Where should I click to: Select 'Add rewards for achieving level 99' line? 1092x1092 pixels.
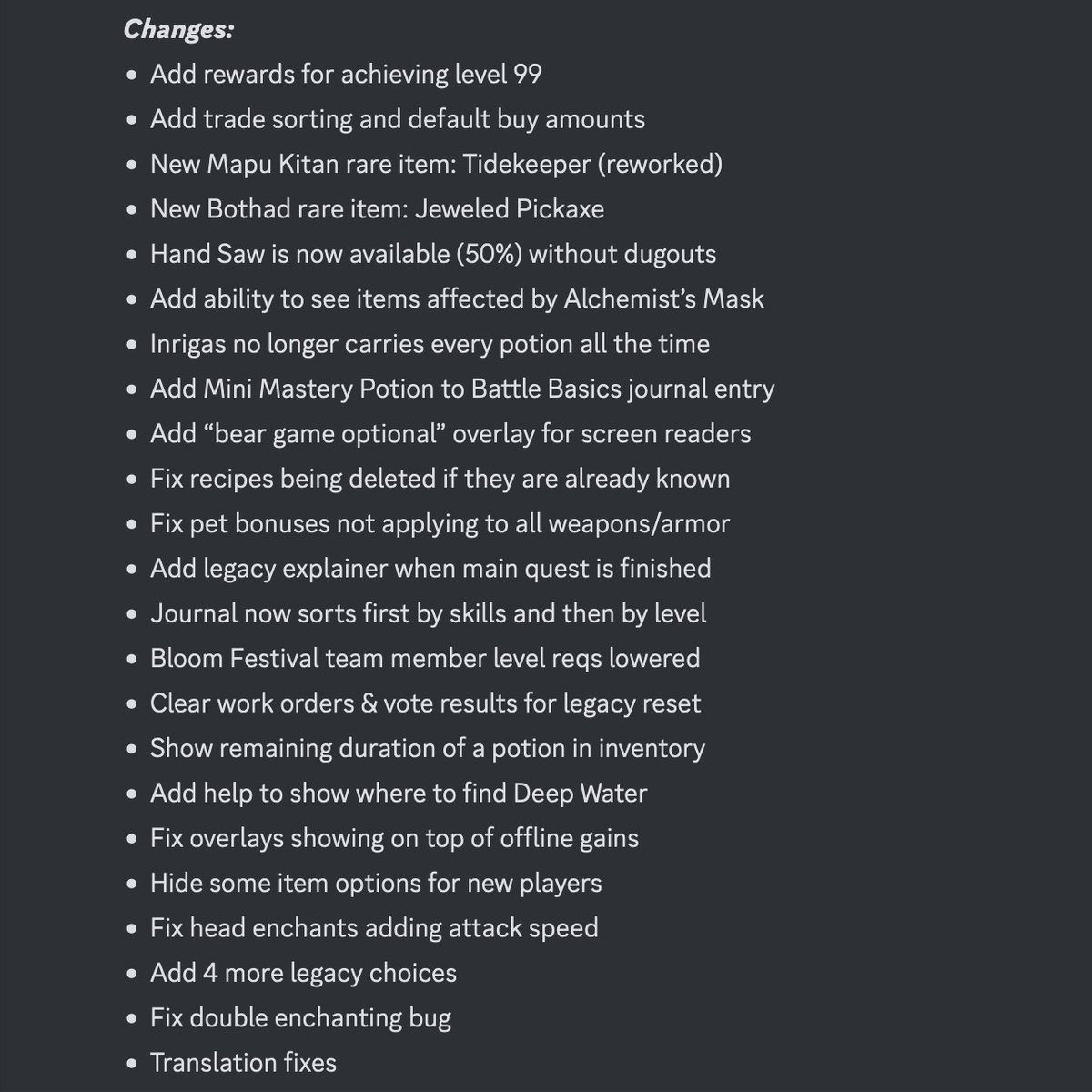pyautogui.click(x=346, y=74)
